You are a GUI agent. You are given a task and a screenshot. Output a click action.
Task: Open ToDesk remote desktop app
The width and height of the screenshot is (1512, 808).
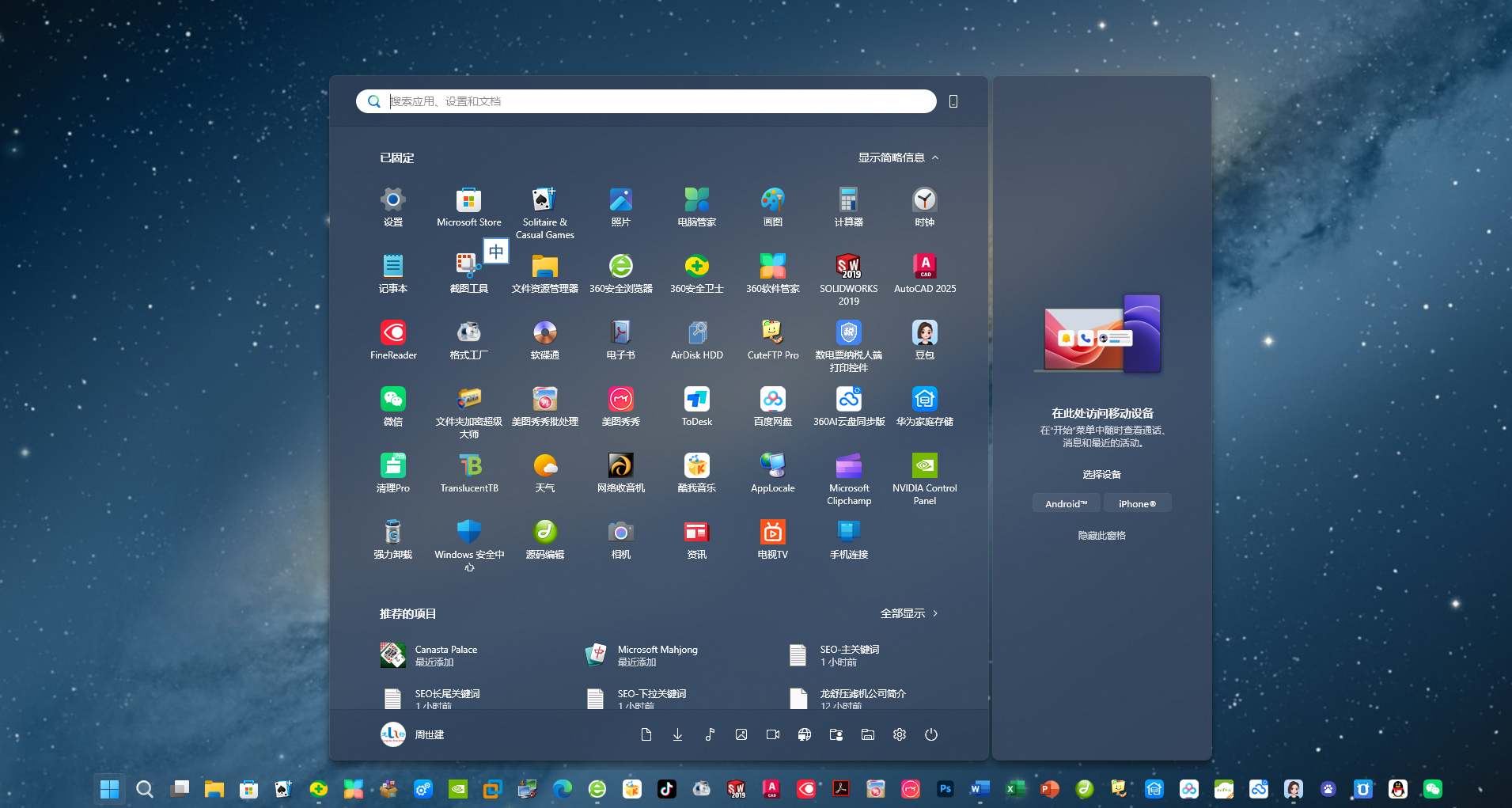[x=696, y=407]
